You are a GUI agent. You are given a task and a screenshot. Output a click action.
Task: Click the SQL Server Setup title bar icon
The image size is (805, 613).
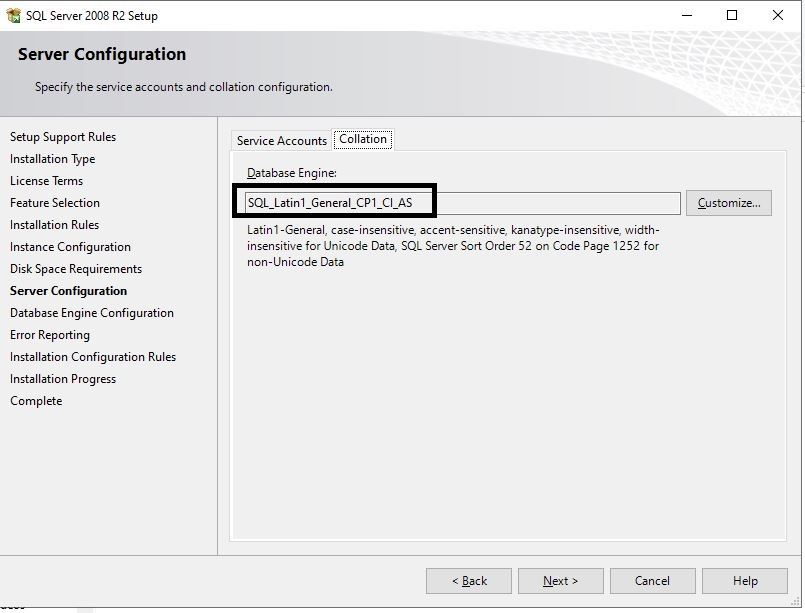pos(13,15)
